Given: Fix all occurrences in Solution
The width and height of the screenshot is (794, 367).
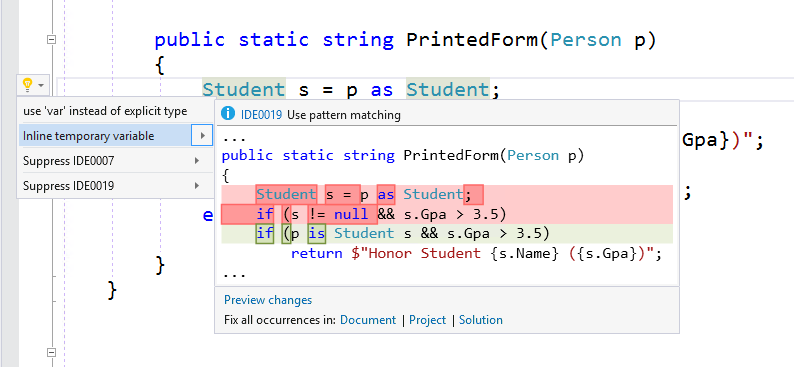Looking at the screenshot, I should 481,320.
